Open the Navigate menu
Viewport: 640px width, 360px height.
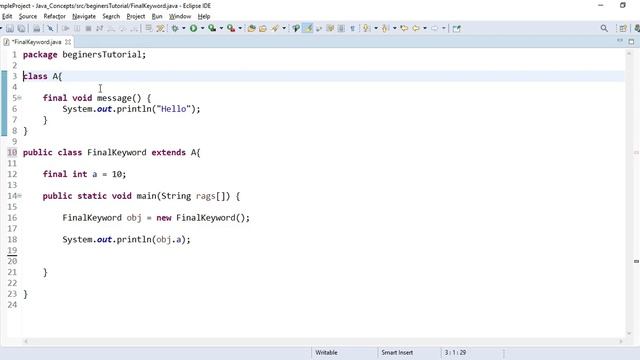[x=84, y=16]
